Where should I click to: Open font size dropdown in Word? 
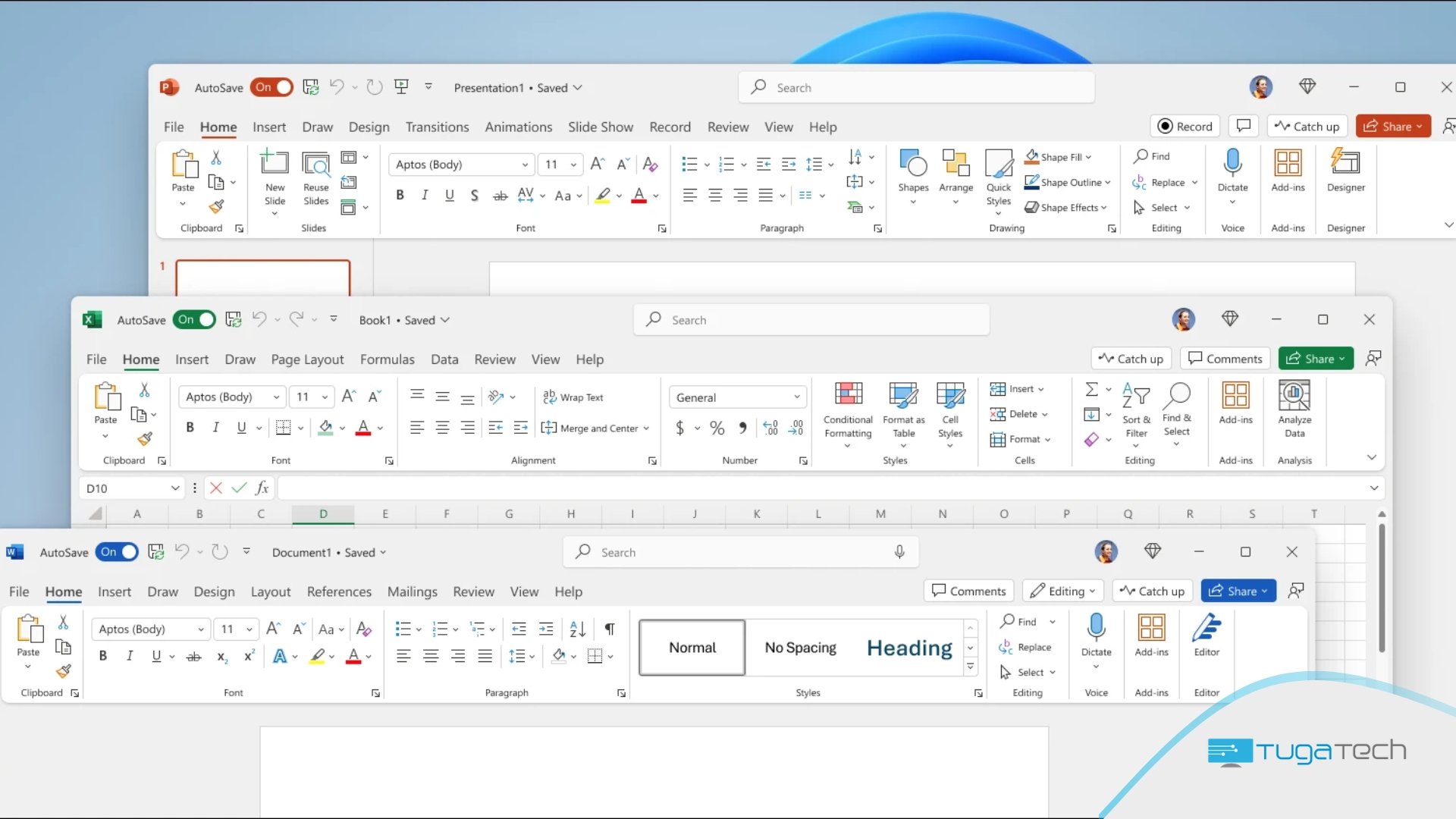pyautogui.click(x=249, y=629)
